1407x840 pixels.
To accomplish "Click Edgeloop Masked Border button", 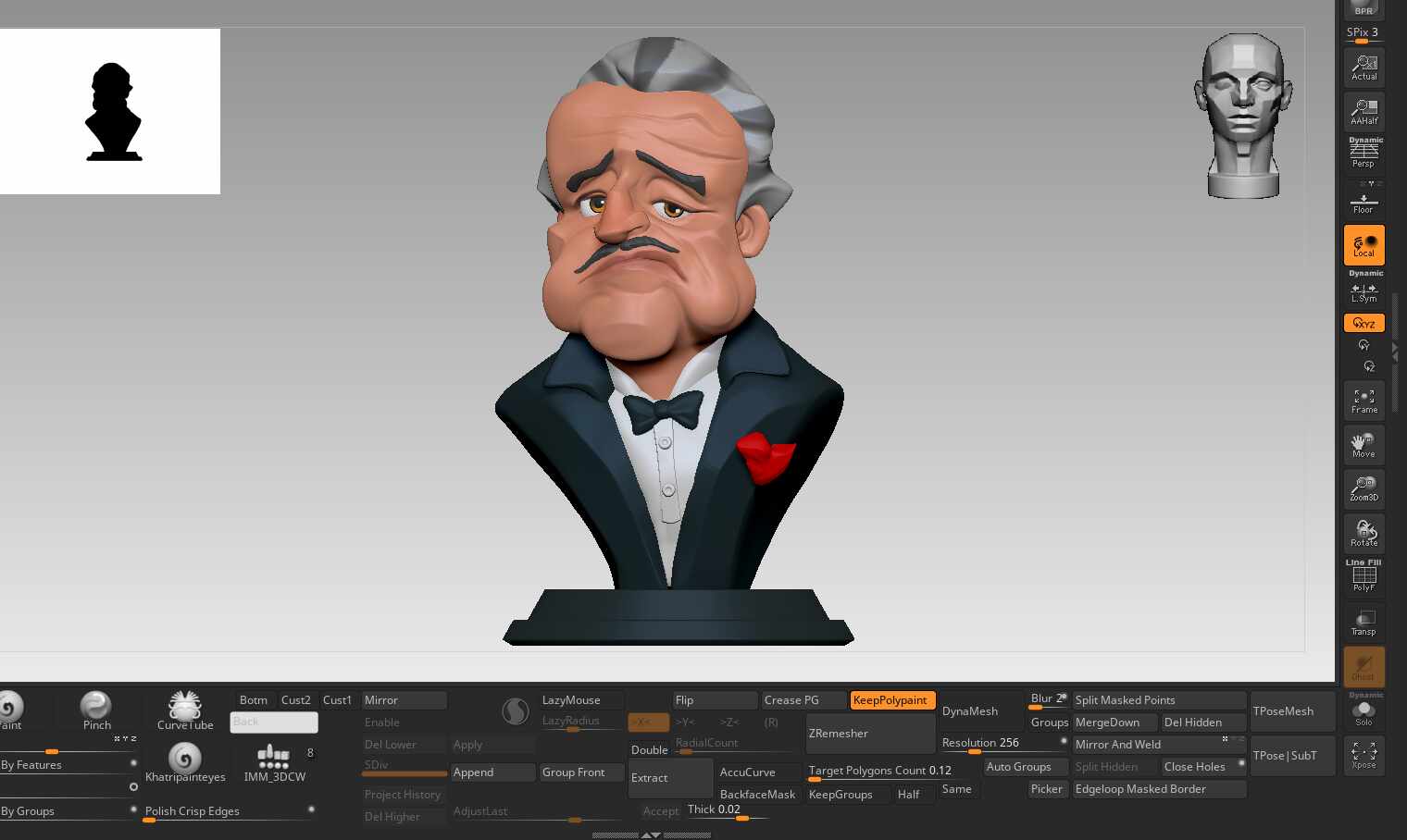I will (1159, 789).
